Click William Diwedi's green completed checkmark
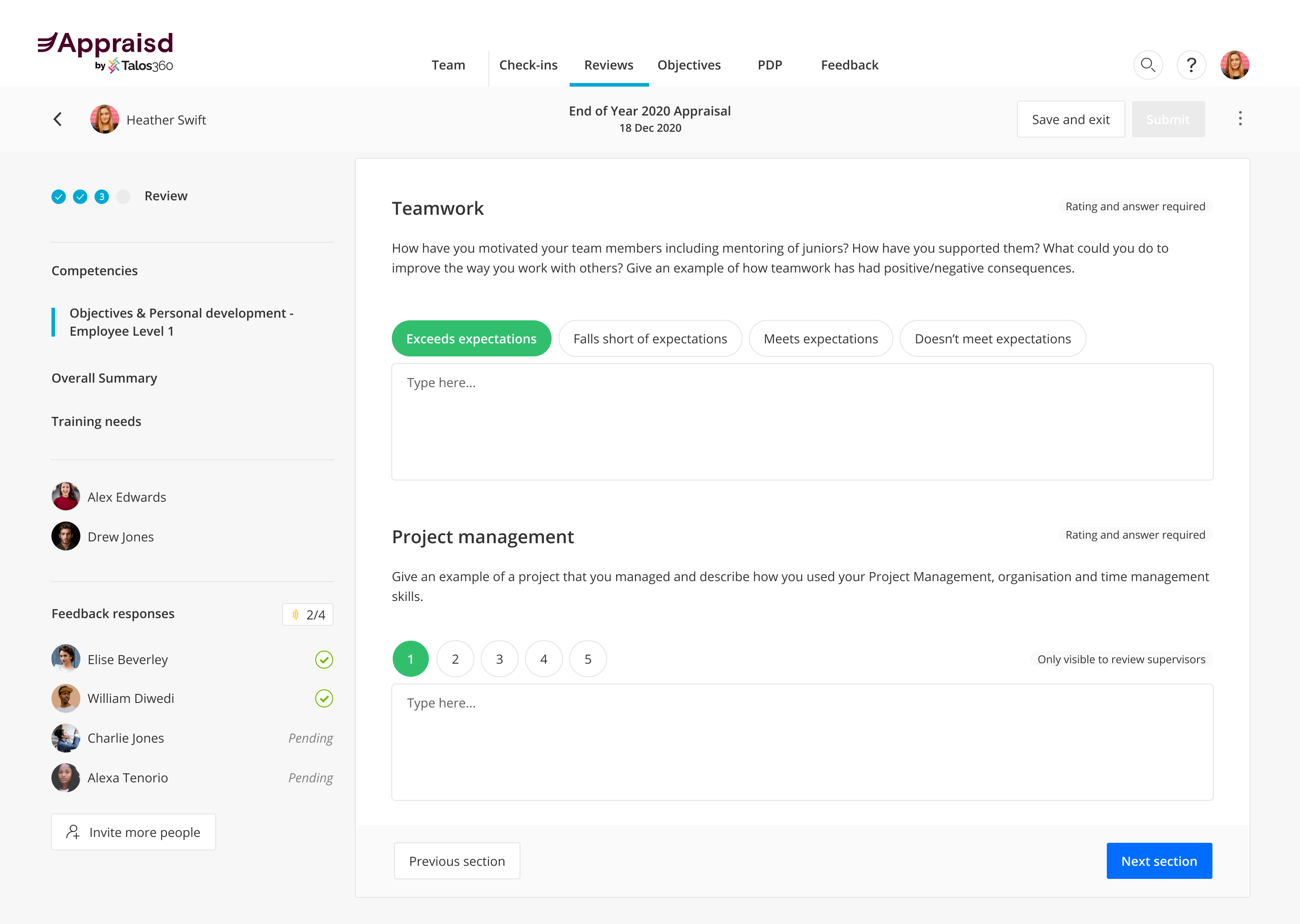1300x924 pixels. (x=324, y=698)
